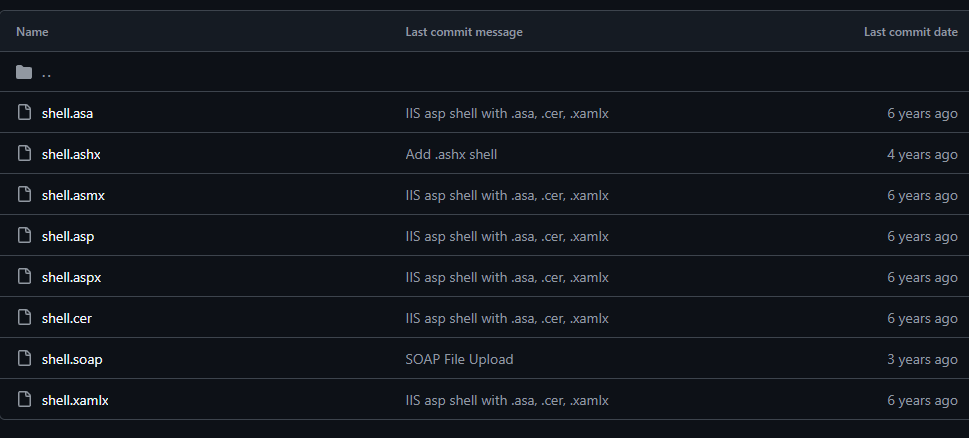The image size is (969, 438).
Task: Click the file icon beside shell.xamlx
Action: tap(24, 399)
